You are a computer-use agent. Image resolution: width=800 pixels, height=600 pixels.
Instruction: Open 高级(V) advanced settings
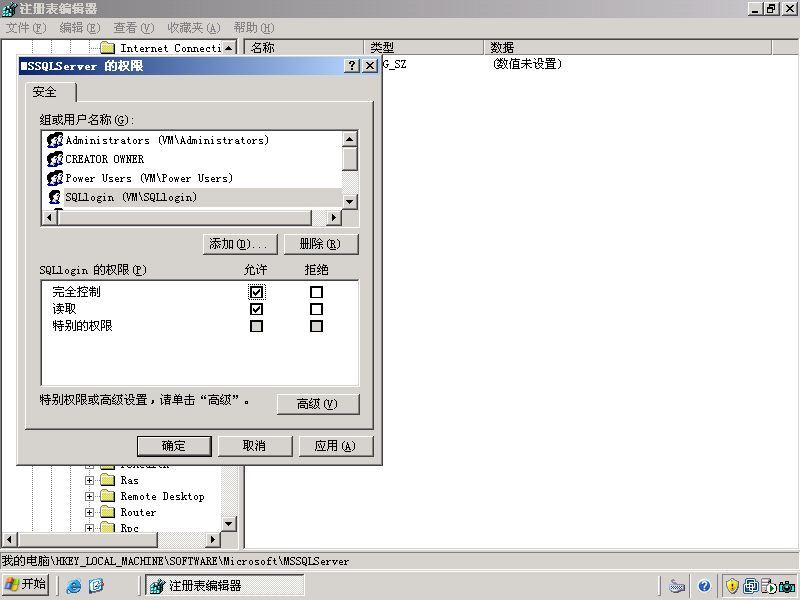(x=318, y=404)
